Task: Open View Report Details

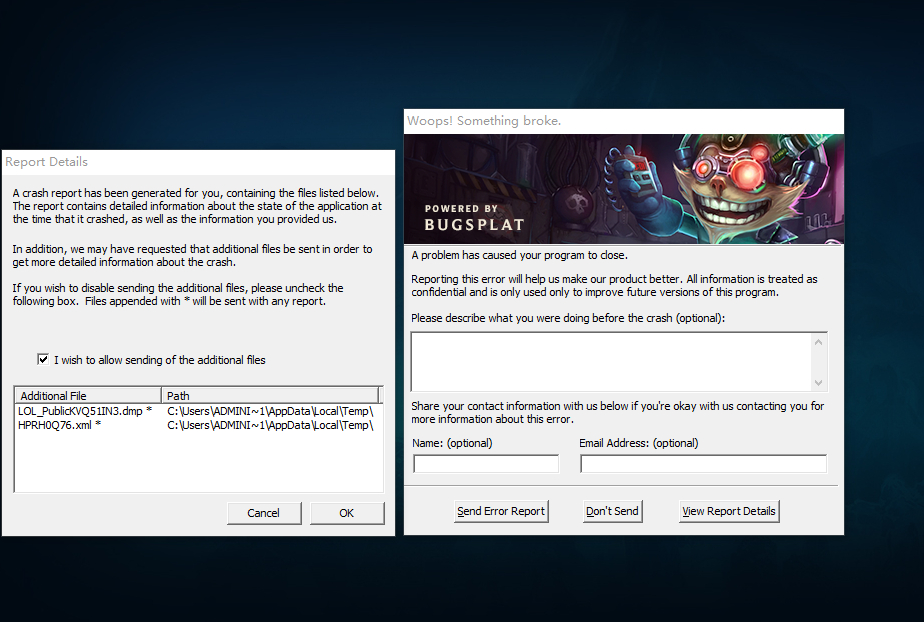Action: point(729,511)
